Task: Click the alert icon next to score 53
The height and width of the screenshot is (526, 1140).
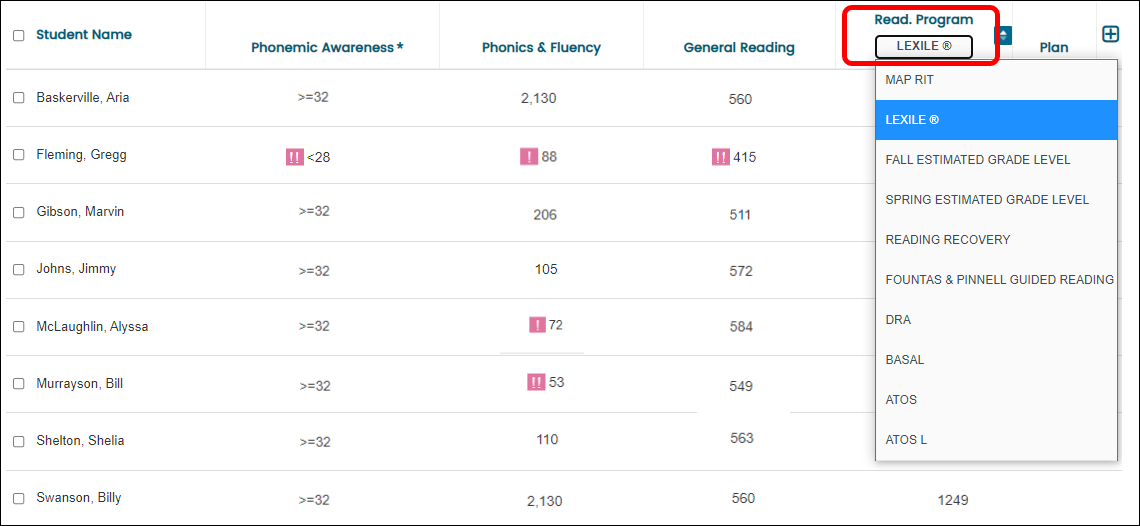Action: click(536, 382)
